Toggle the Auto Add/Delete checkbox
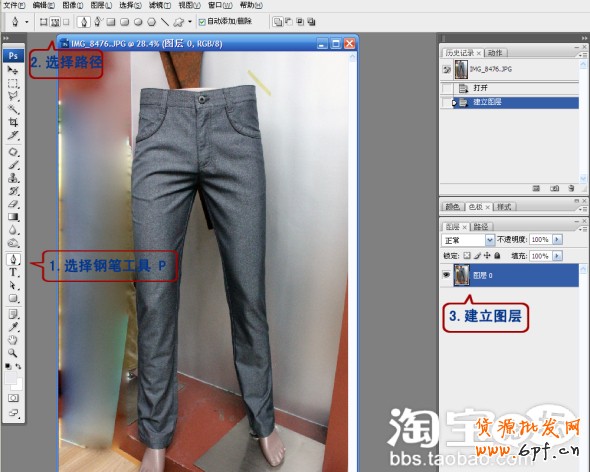Viewport: 590px width, 472px height. [x=202, y=22]
